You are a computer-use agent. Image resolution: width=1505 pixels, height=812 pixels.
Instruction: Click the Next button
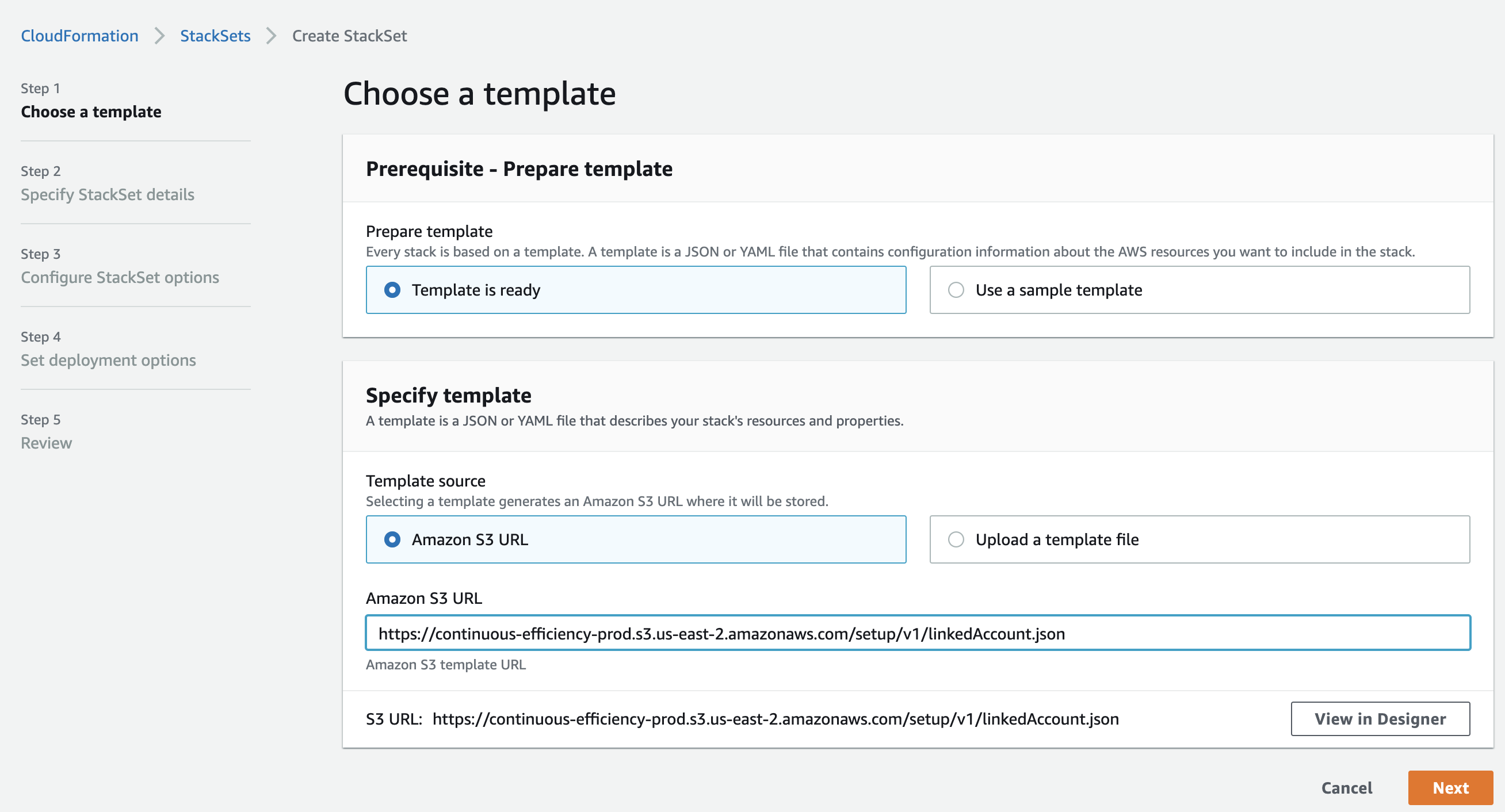1450,787
